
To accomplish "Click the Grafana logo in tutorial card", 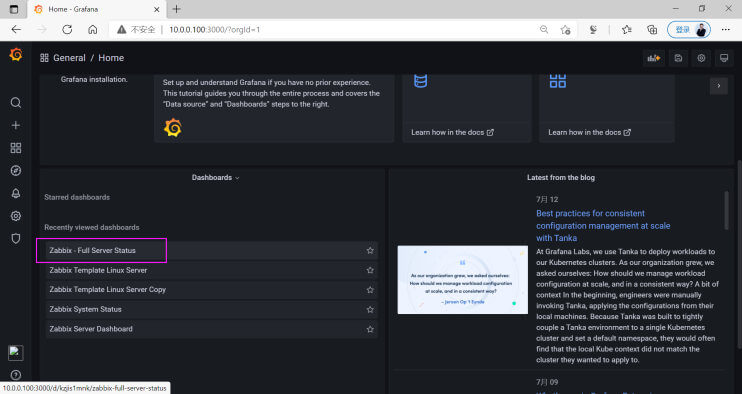I will pyautogui.click(x=173, y=128).
